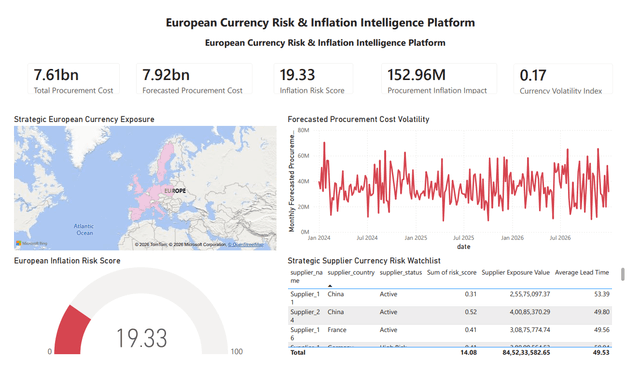Screen dimensions: 640x370
Task: Click the Jan 2025 x-axis label
Action: (x=416, y=238)
